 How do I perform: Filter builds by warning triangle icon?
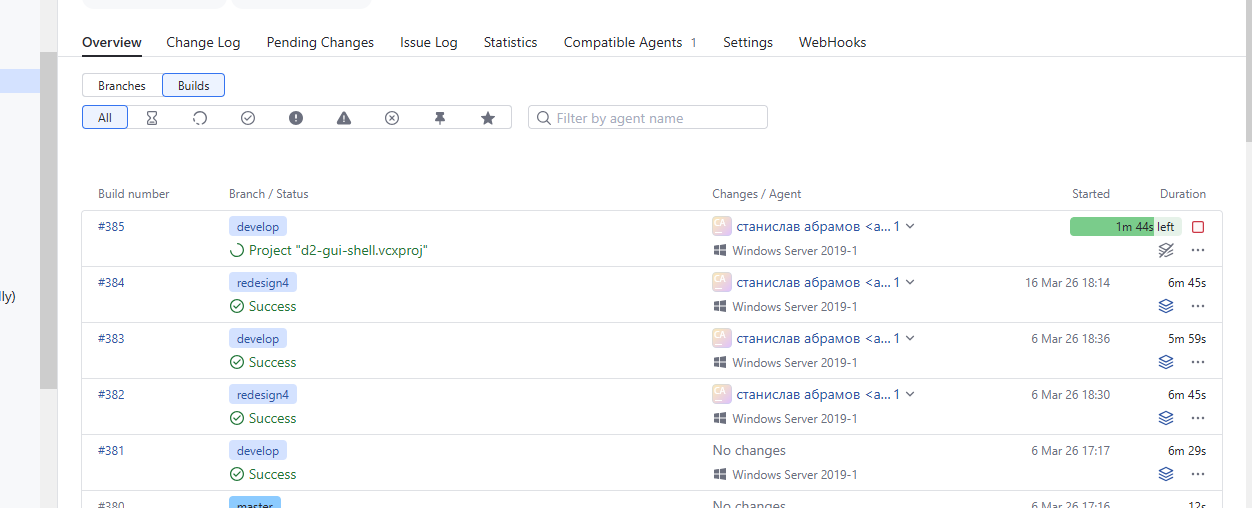click(x=344, y=118)
